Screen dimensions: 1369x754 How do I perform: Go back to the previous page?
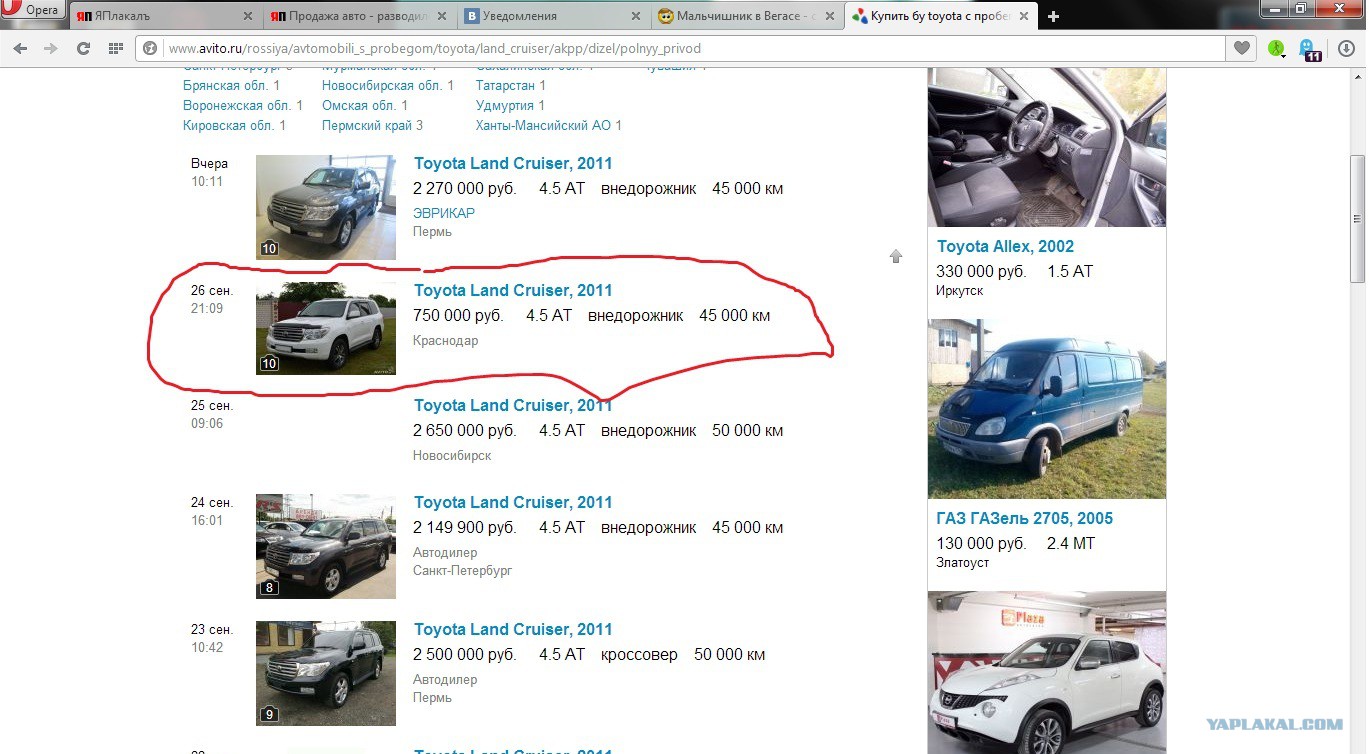coord(20,48)
